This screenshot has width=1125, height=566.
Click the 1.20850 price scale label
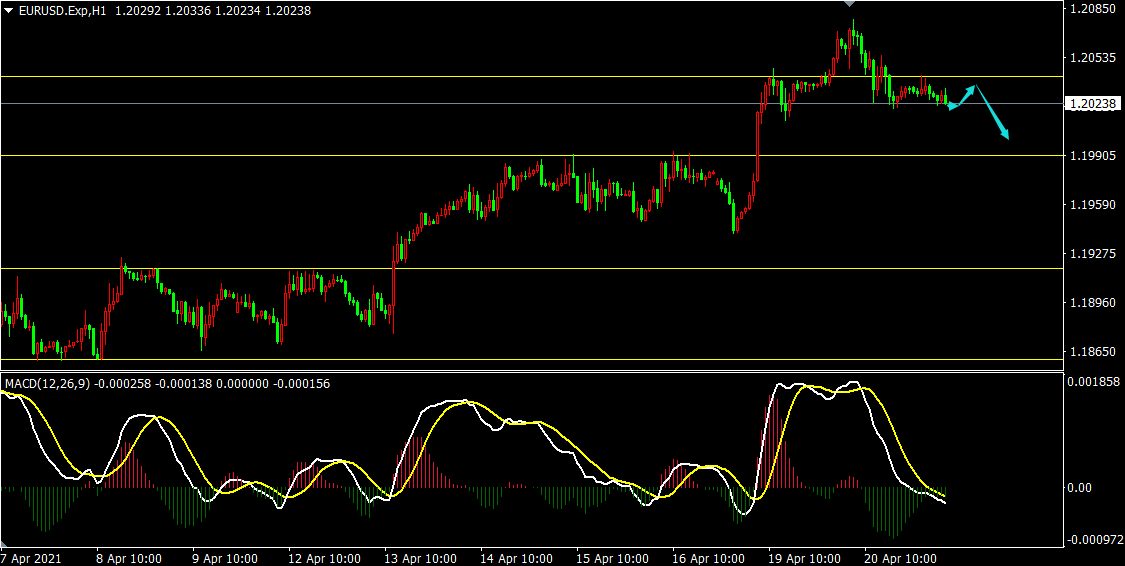tap(1092, 9)
